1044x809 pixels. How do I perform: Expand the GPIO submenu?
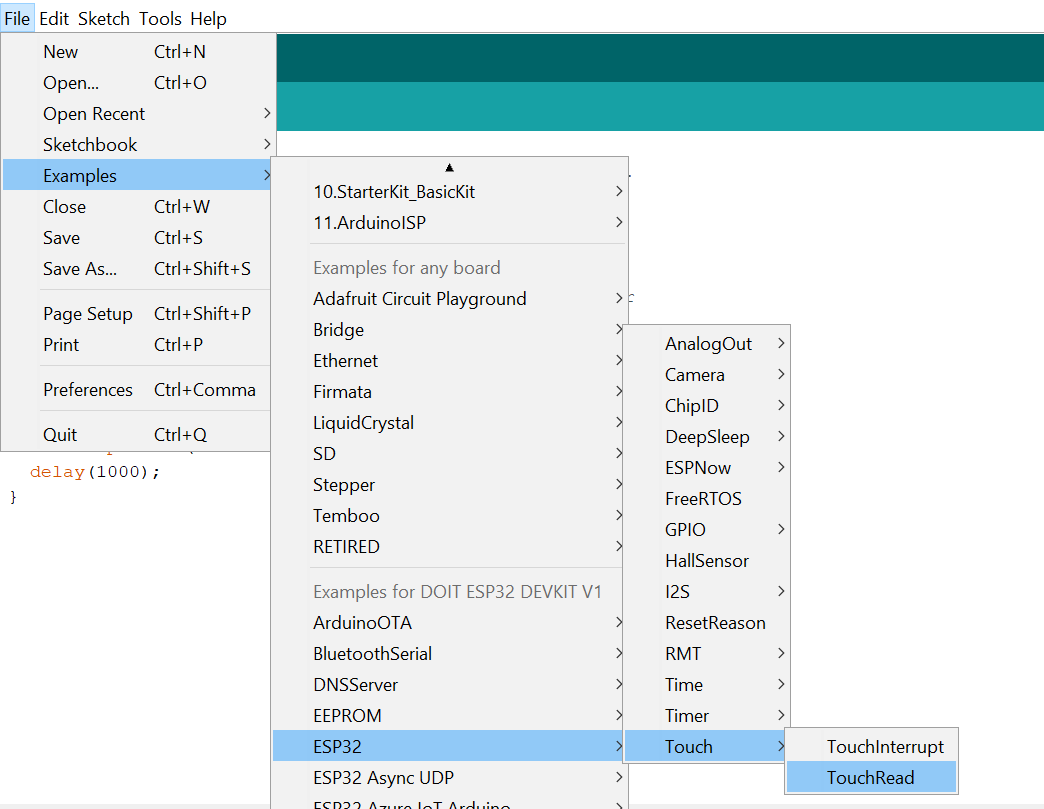click(x=706, y=529)
